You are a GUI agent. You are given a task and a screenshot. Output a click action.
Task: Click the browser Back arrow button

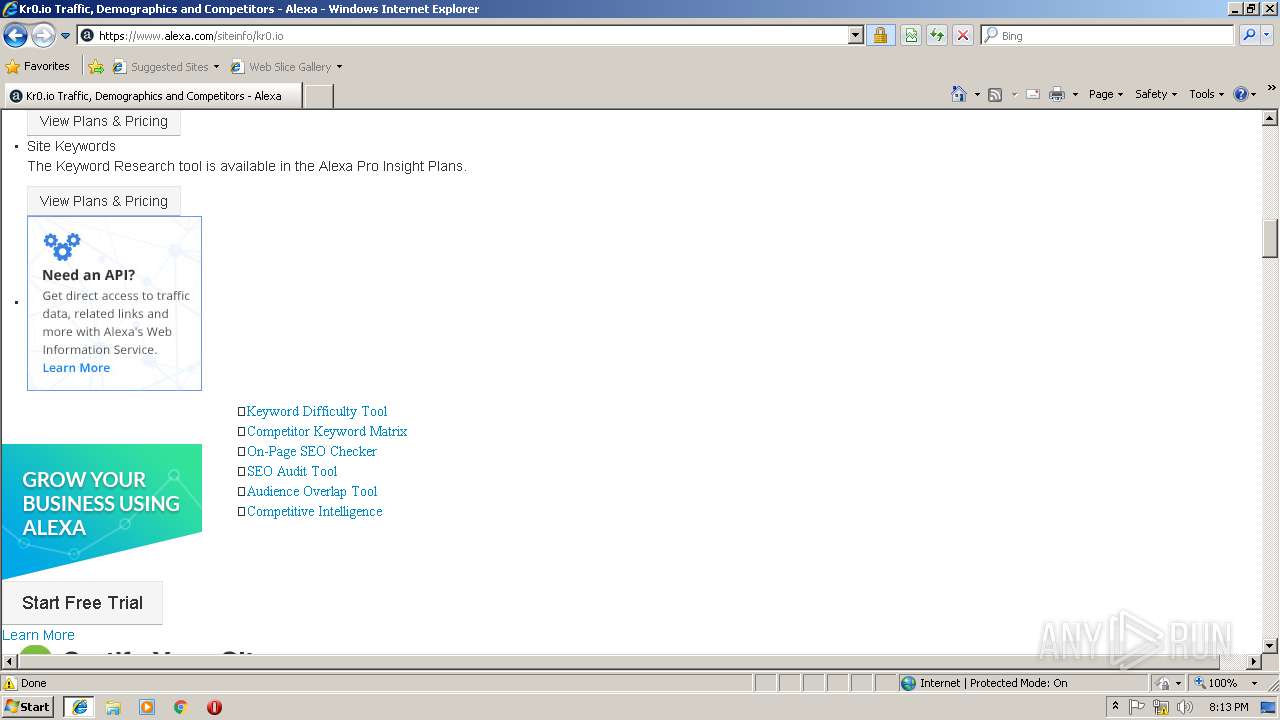click(15, 36)
